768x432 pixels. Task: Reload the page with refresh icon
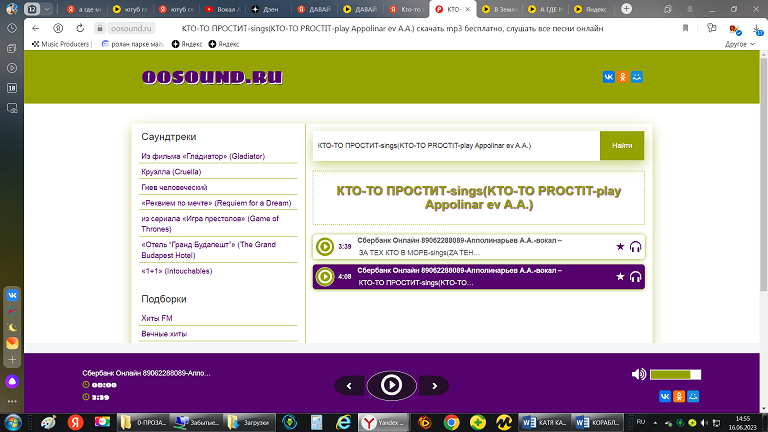[80, 28]
